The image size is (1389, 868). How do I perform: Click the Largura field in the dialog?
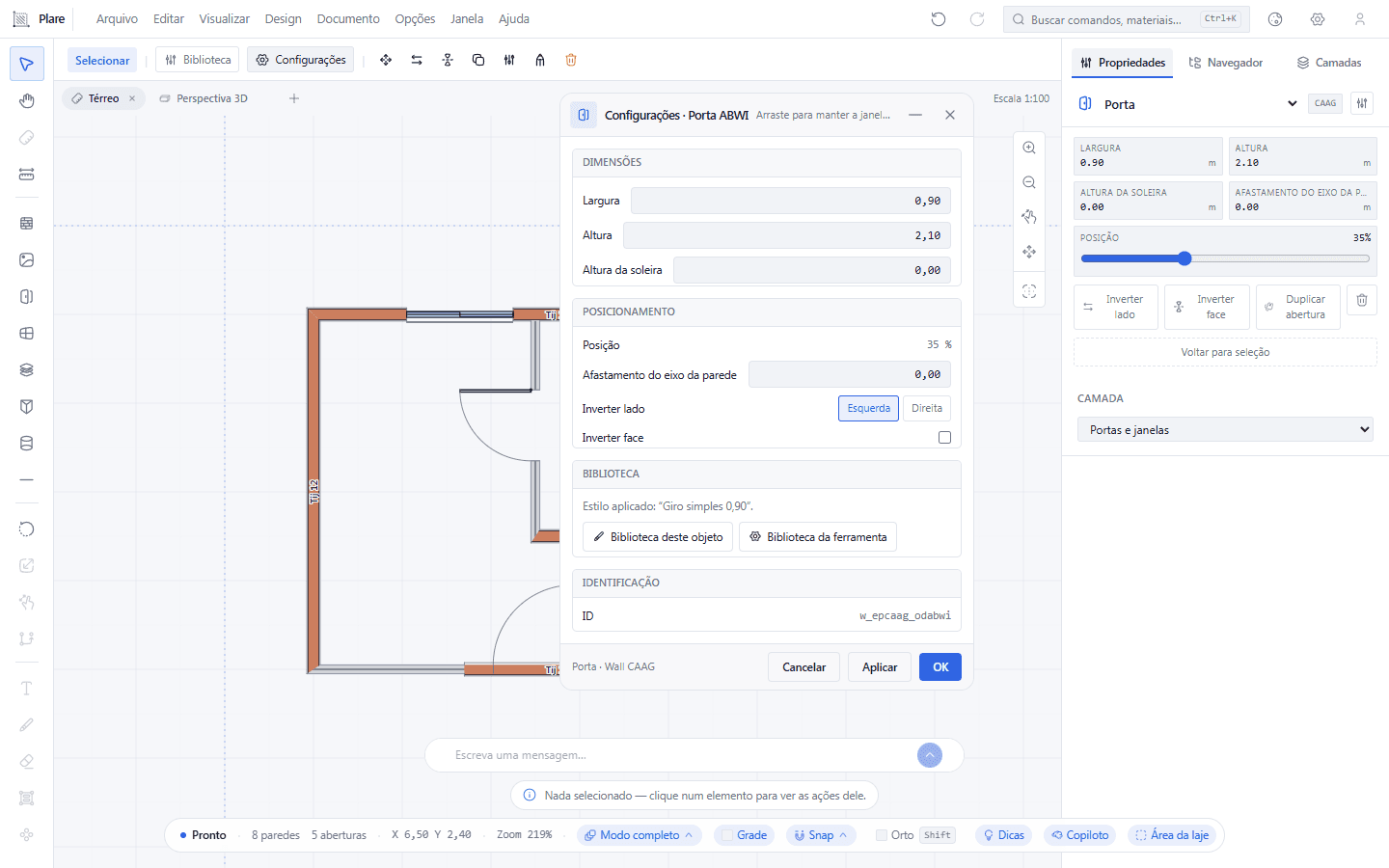coord(791,201)
